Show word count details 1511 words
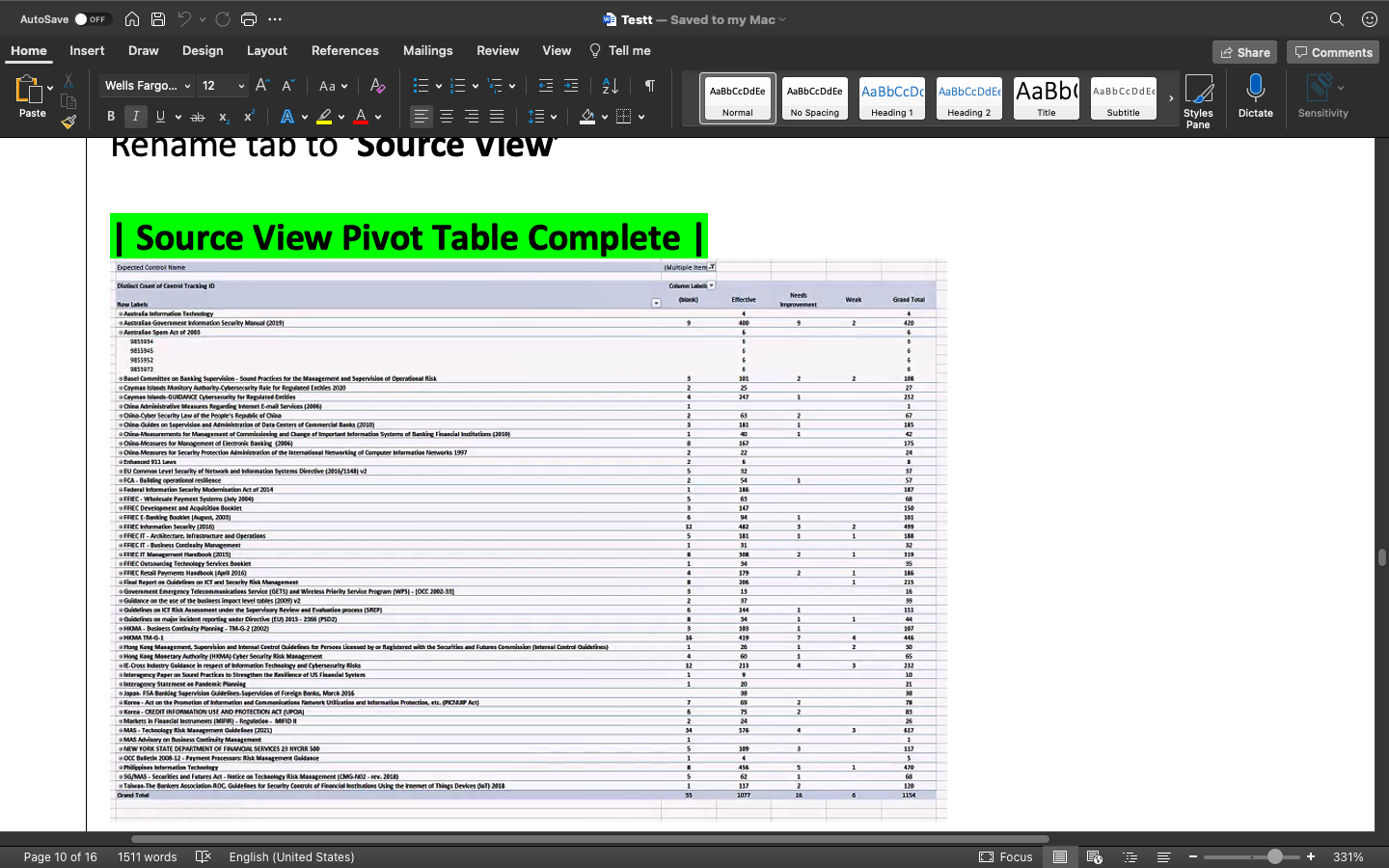Screen dimensions: 1389x868 148,856
